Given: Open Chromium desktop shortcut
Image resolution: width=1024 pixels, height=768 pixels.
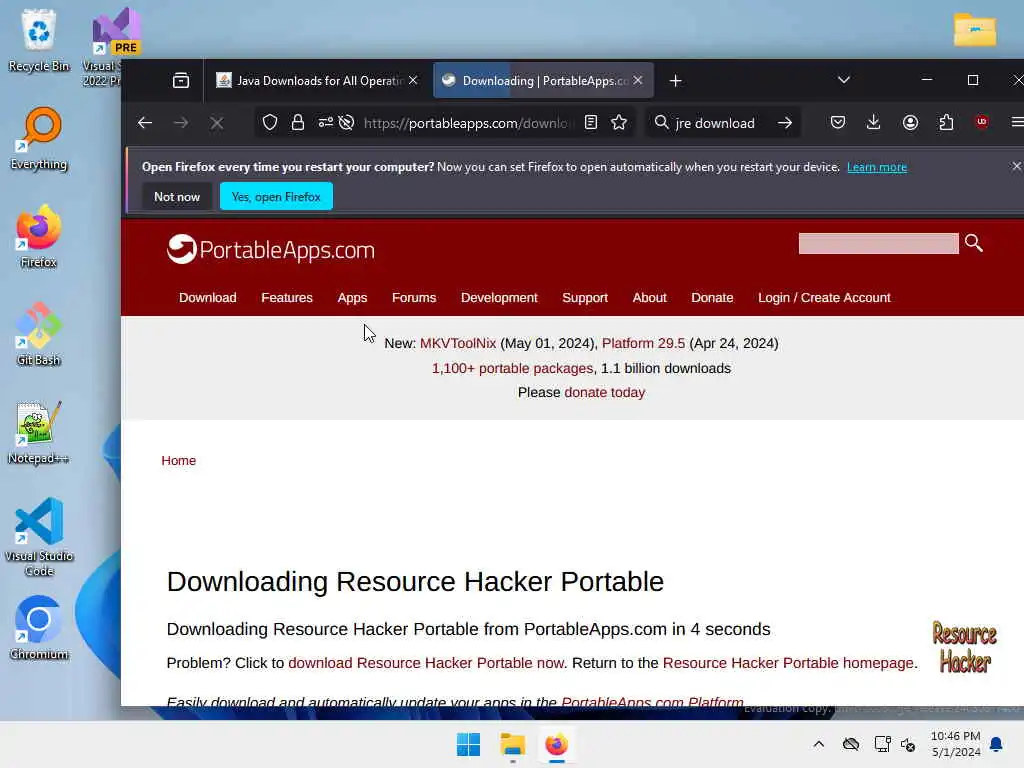Looking at the screenshot, I should pos(39,628).
